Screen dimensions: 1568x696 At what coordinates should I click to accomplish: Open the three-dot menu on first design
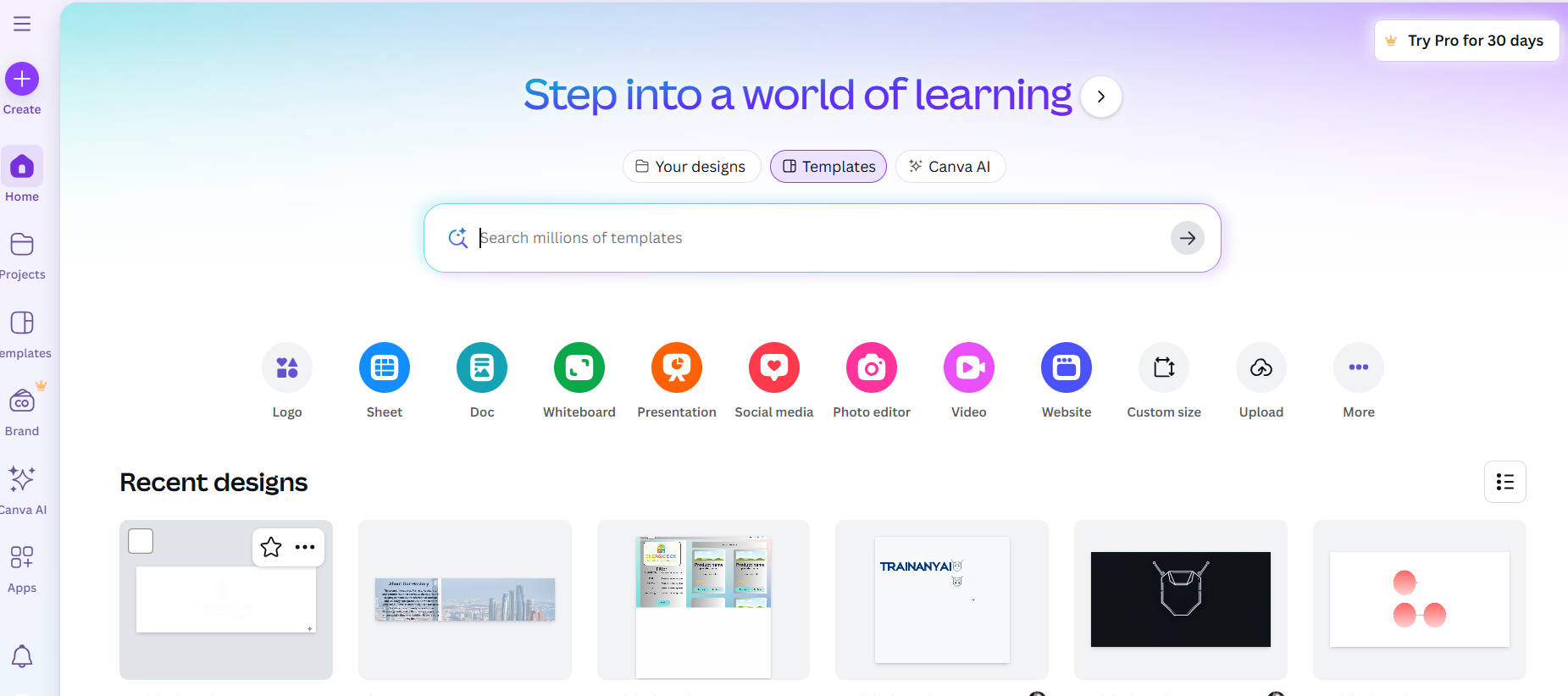(305, 548)
